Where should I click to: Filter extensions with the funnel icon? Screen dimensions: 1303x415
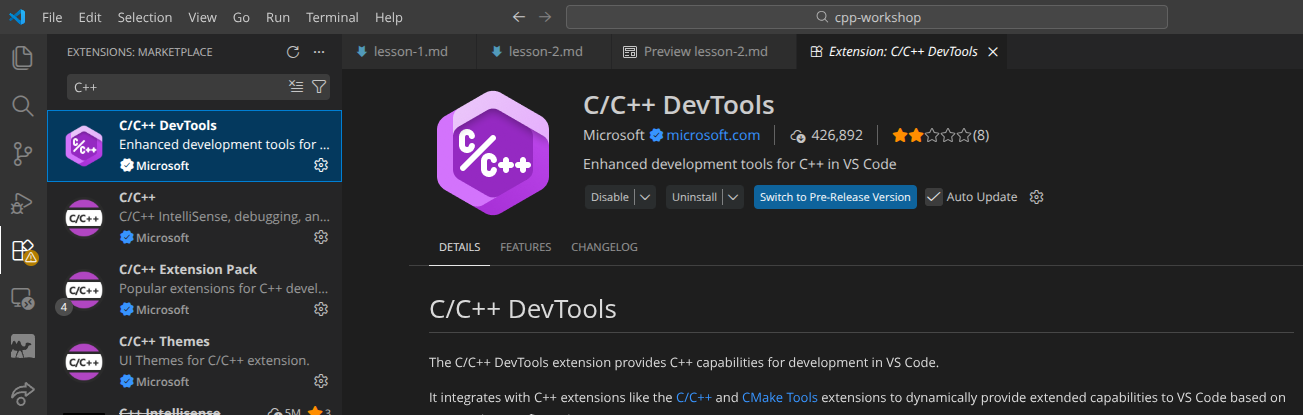pyautogui.click(x=319, y=87)
